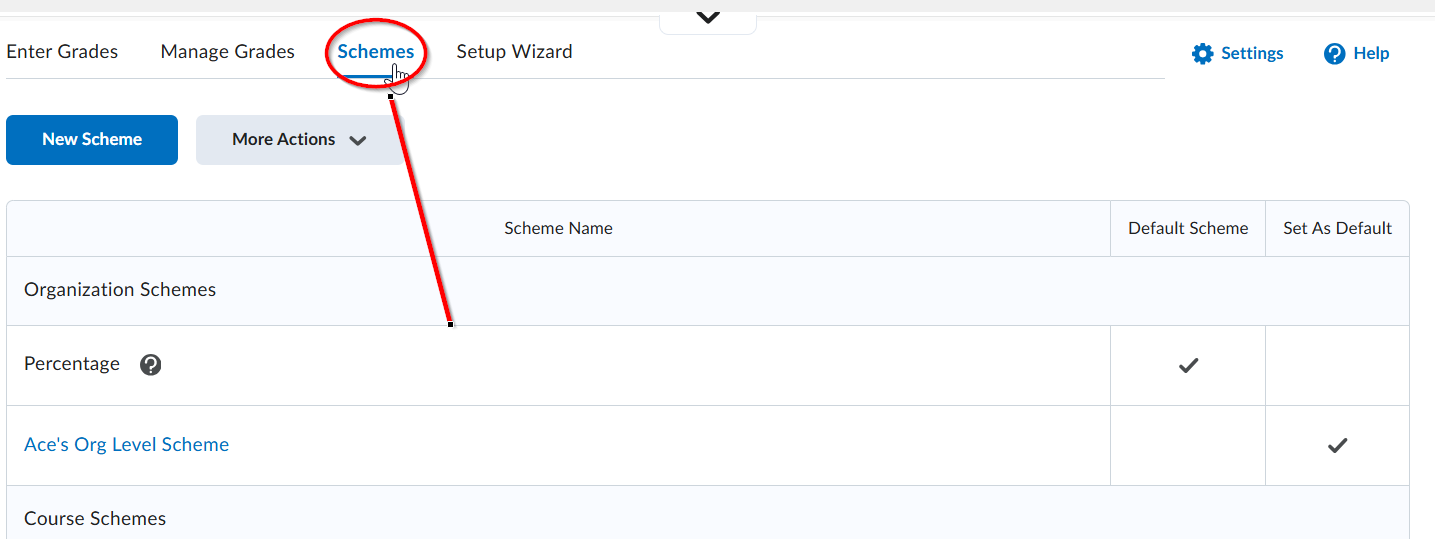Switch to the Enter Grades tab

(62, 52)
